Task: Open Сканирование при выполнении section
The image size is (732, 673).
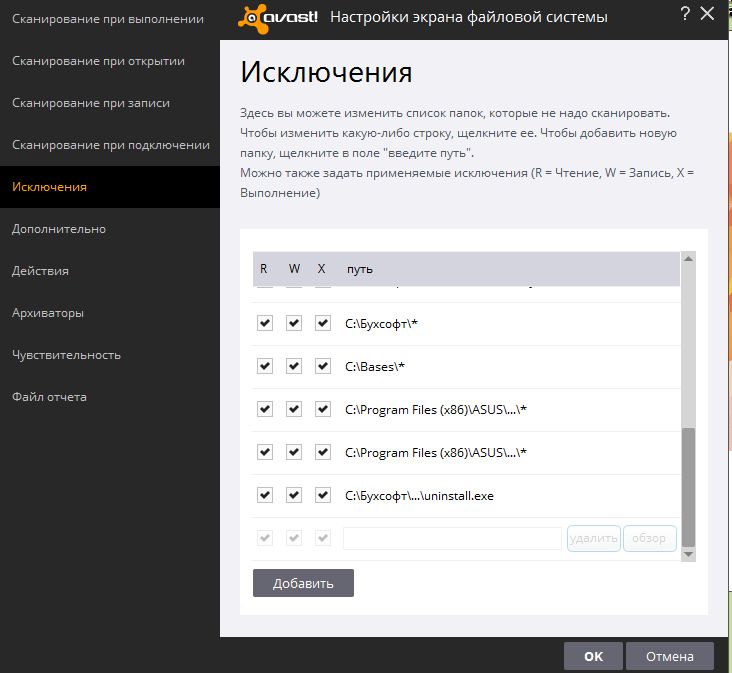Action: [x=108, y=19]
